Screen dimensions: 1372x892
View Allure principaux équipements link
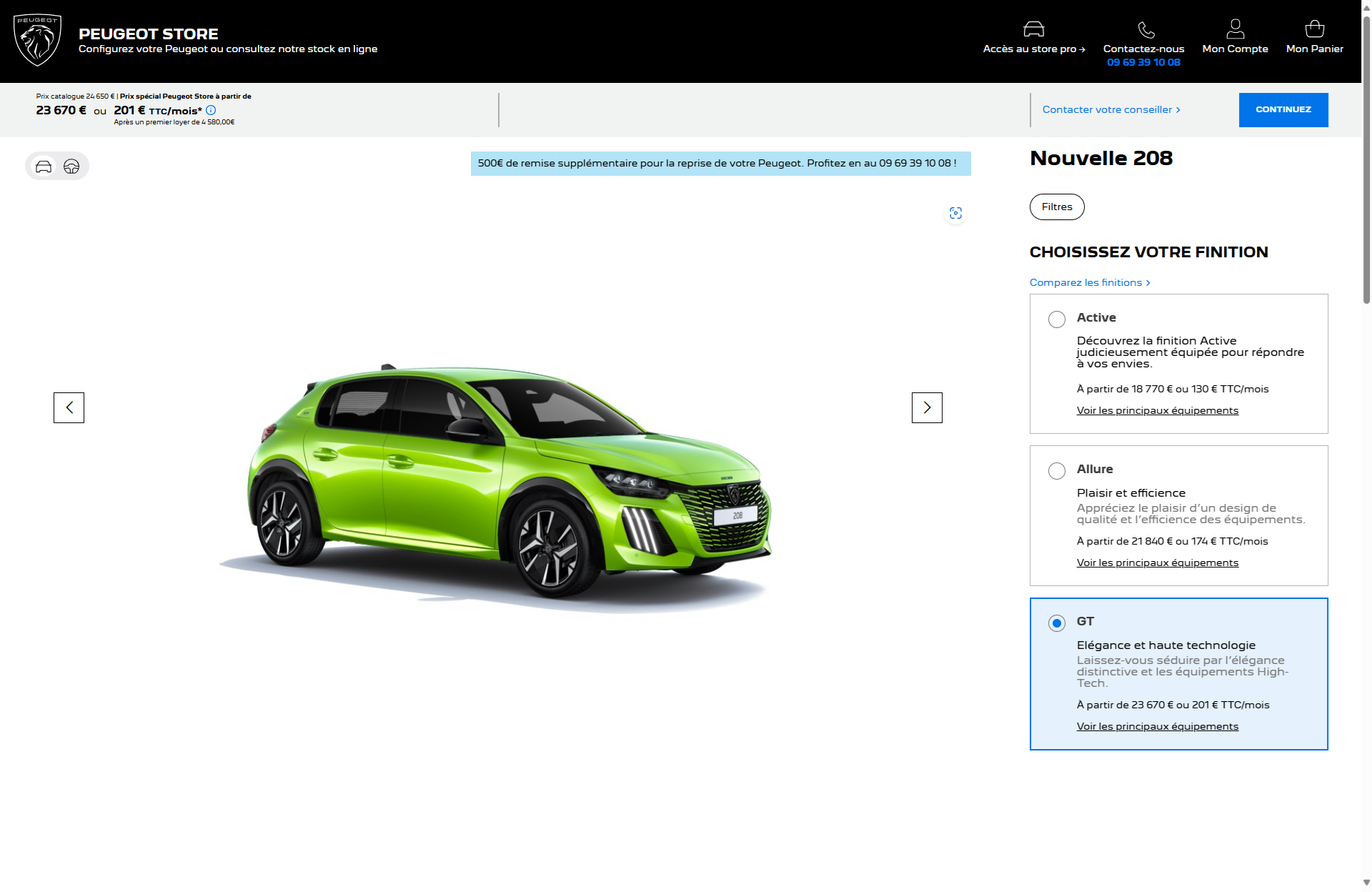click(x=1157, y=563)
